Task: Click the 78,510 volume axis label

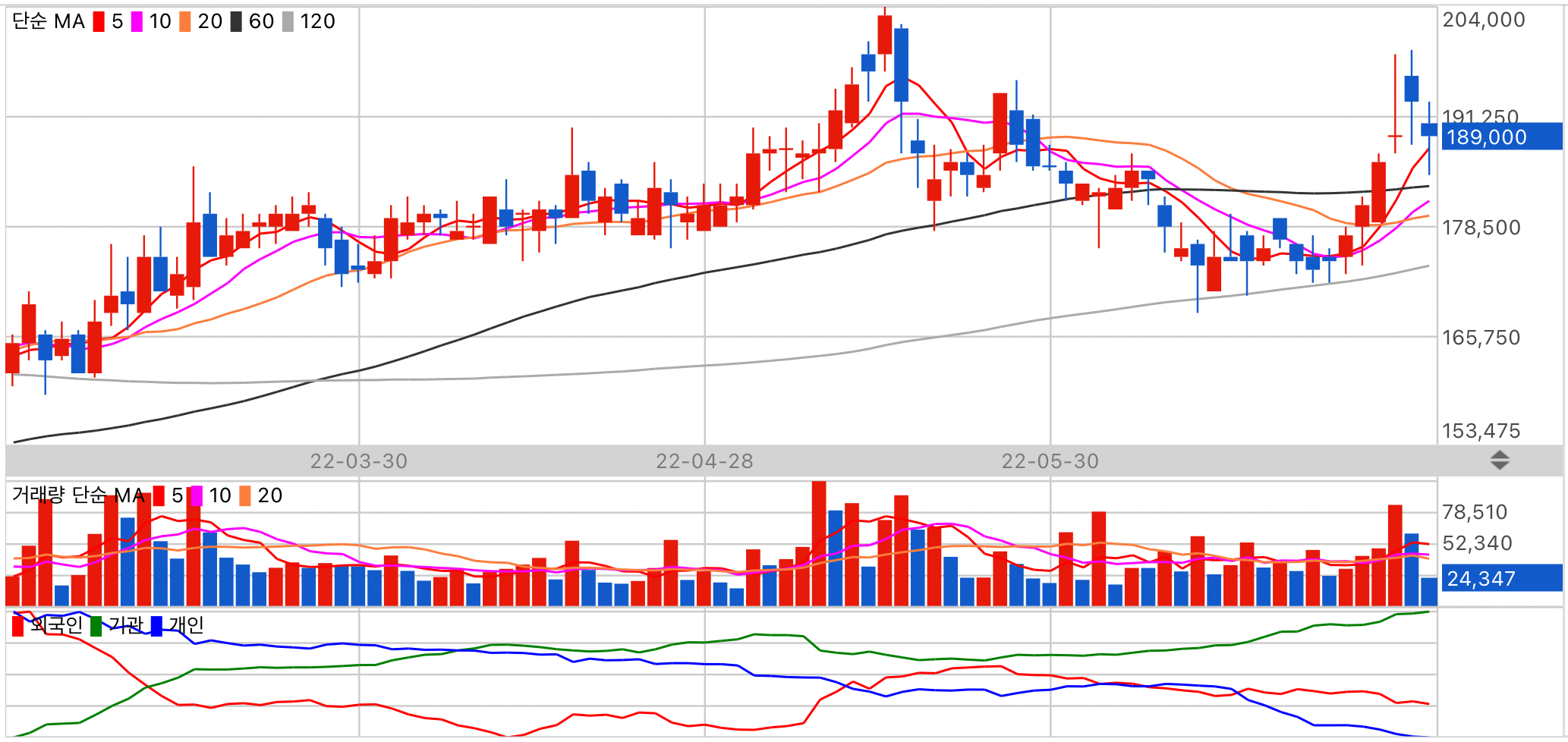Action: (x=1475, y=512)
